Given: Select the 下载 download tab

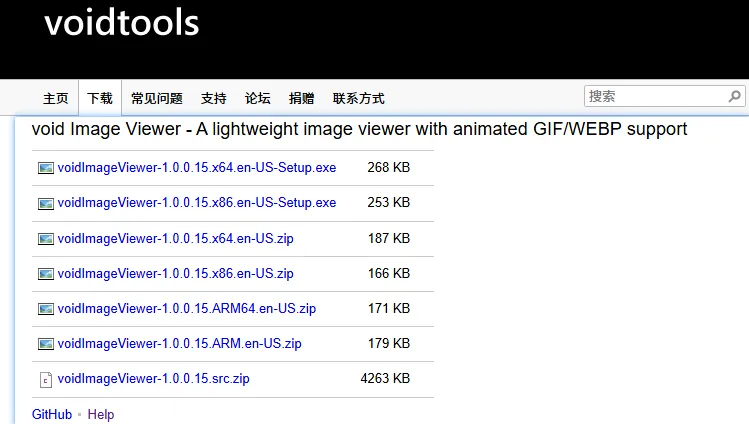Looking at the screenshot, I should [100, 98].
